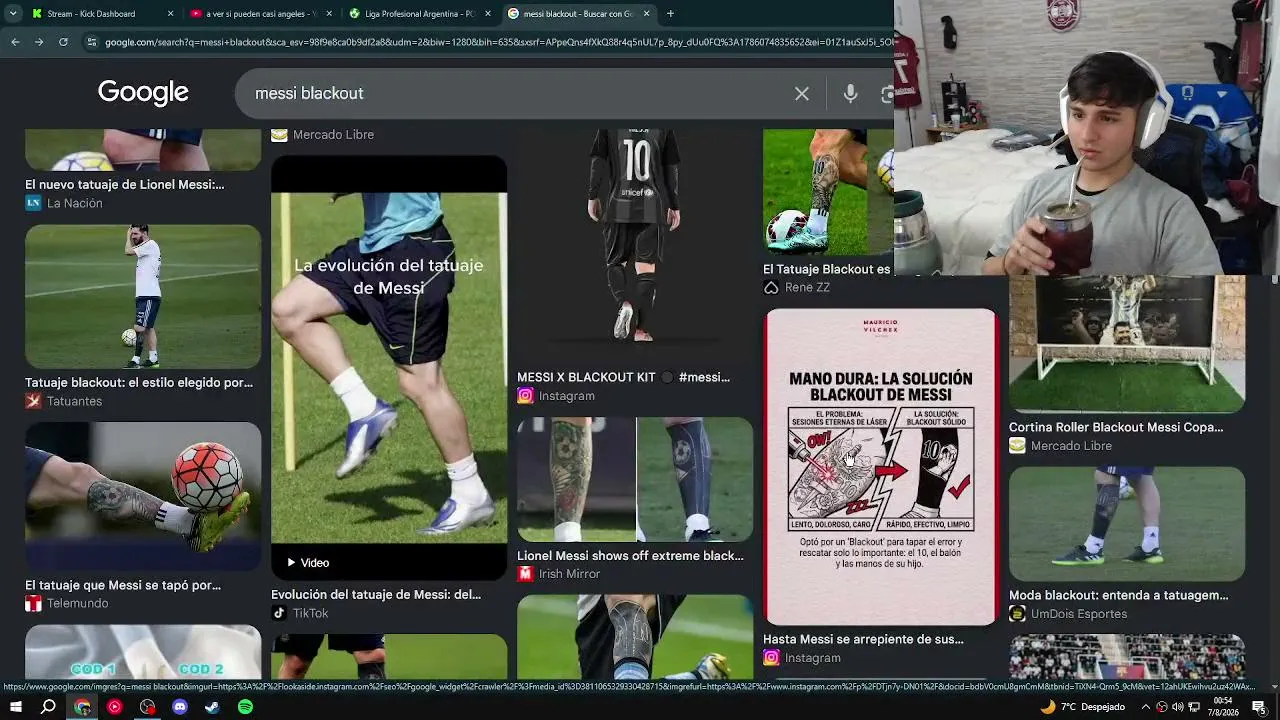1280x720 pixels.
Task: View site information for google.com
Action: coord(92,42)
